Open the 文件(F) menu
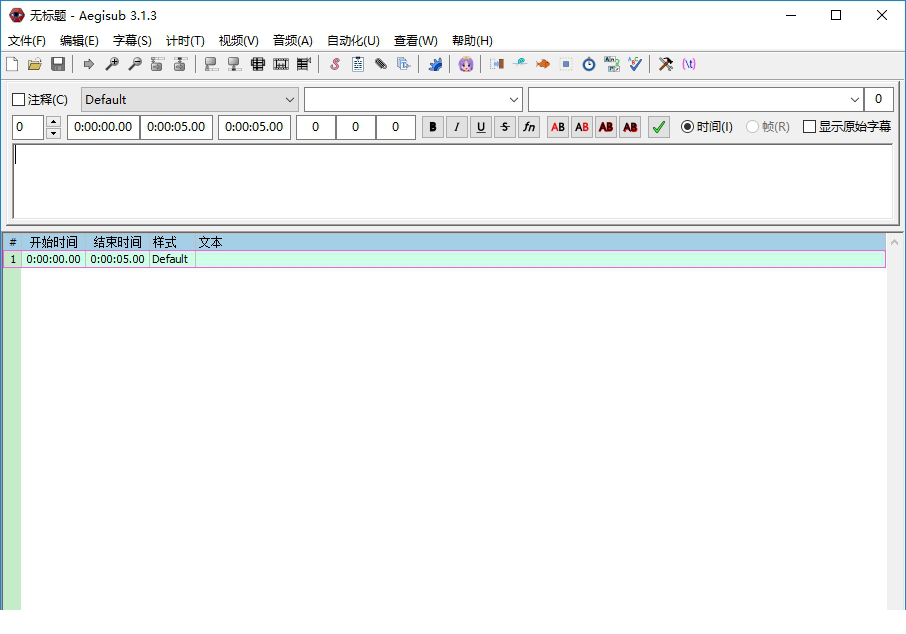906x634 pixels. coord(27,40)
